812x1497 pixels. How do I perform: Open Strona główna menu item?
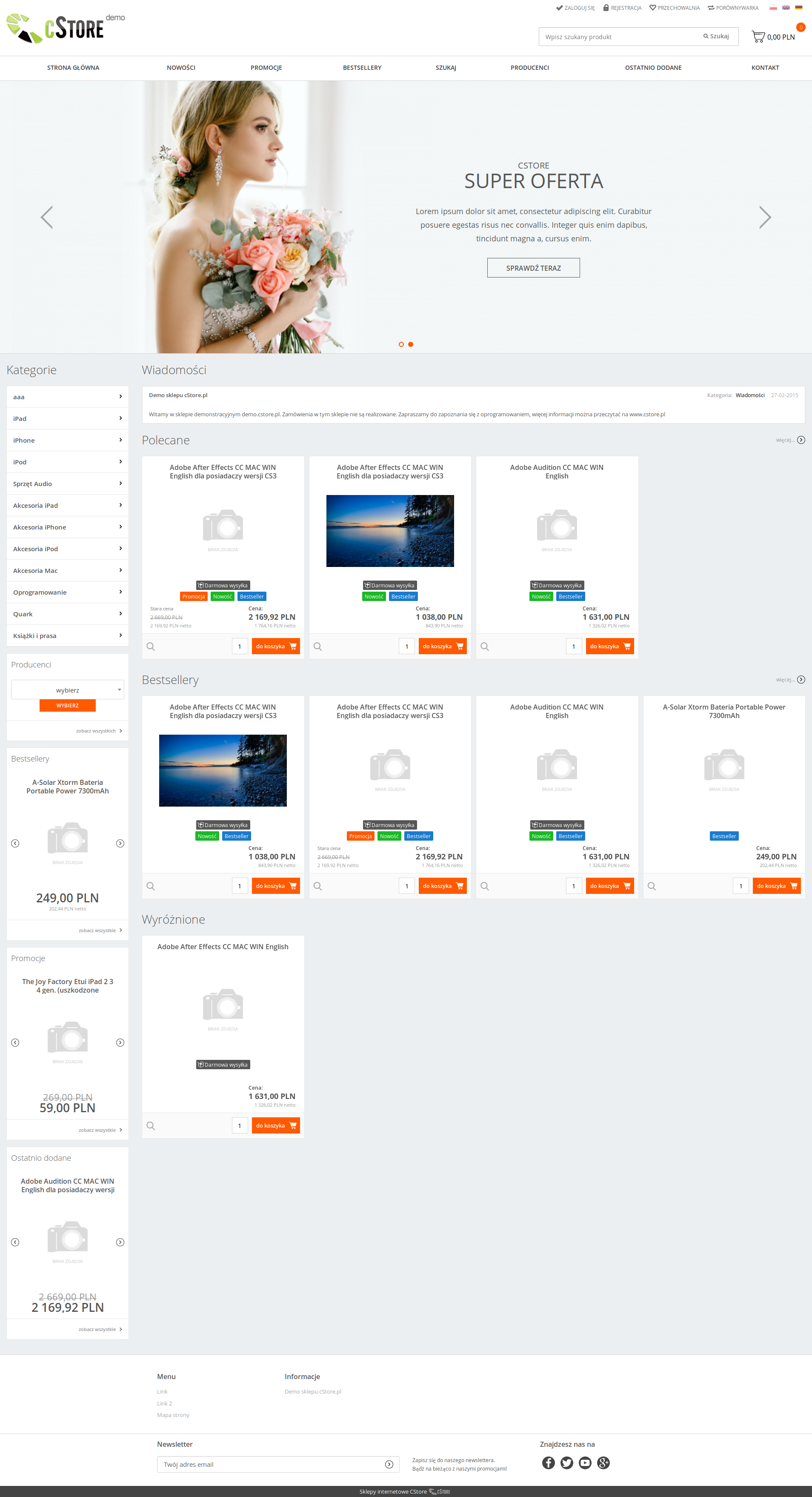[73, 68]
